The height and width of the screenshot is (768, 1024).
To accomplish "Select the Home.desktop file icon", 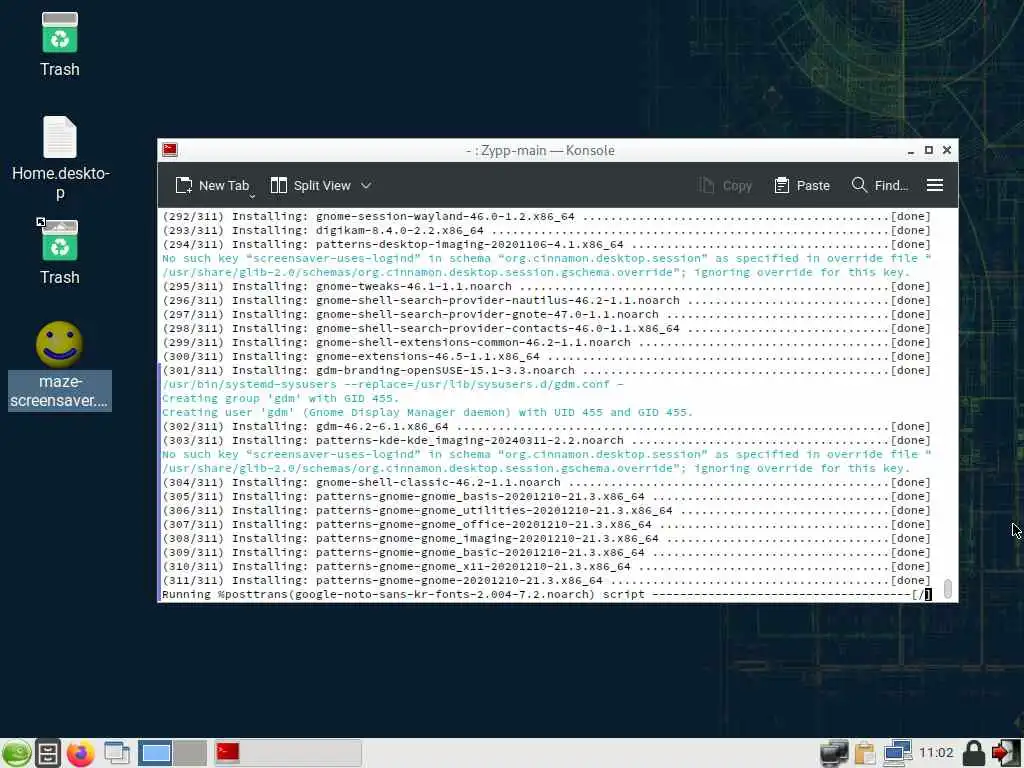I will pyautogui.click(x=60, y=157).
